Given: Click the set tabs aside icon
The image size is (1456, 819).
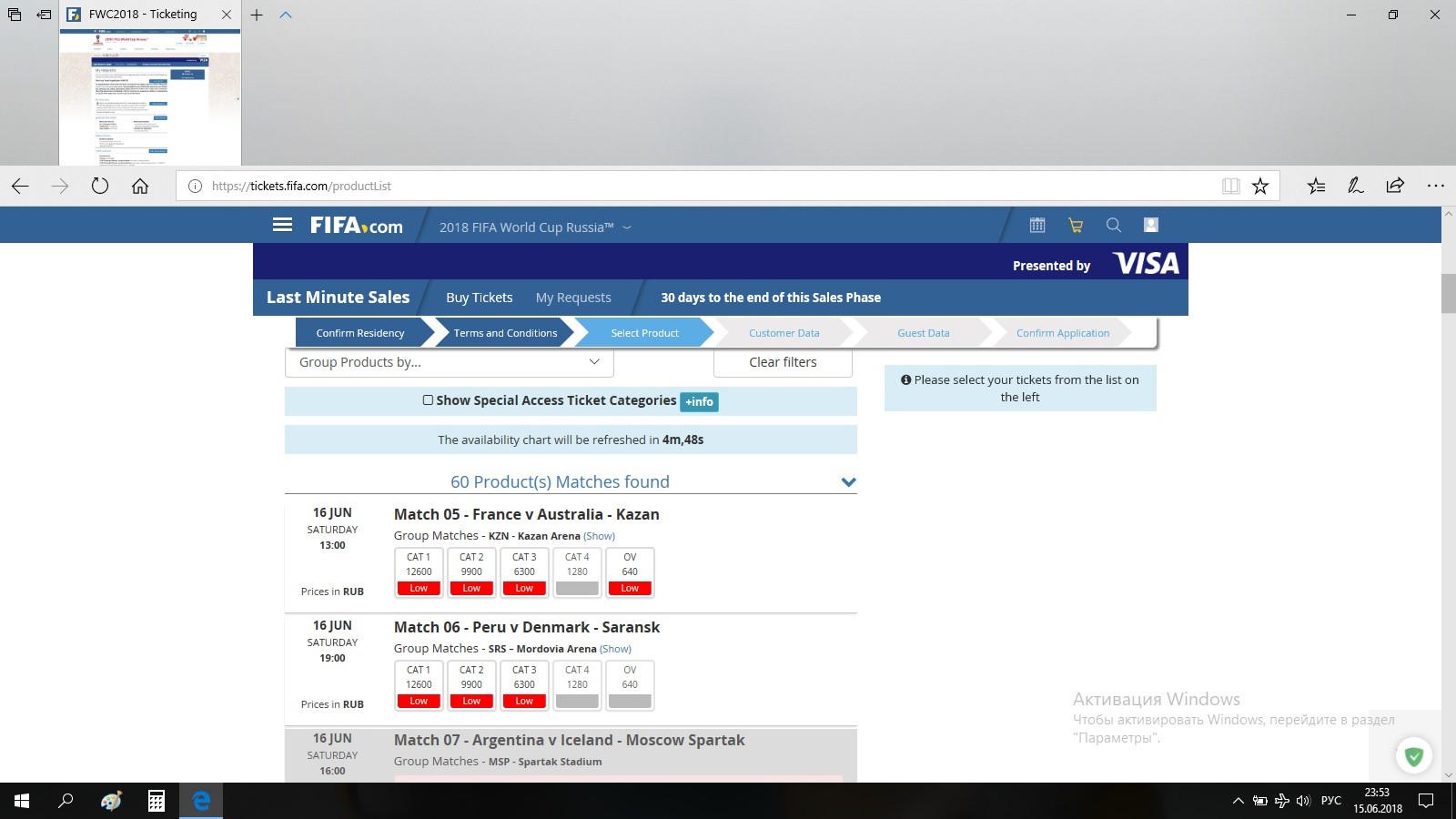Looking at the screenshot, I should click(x=43, y=15).
